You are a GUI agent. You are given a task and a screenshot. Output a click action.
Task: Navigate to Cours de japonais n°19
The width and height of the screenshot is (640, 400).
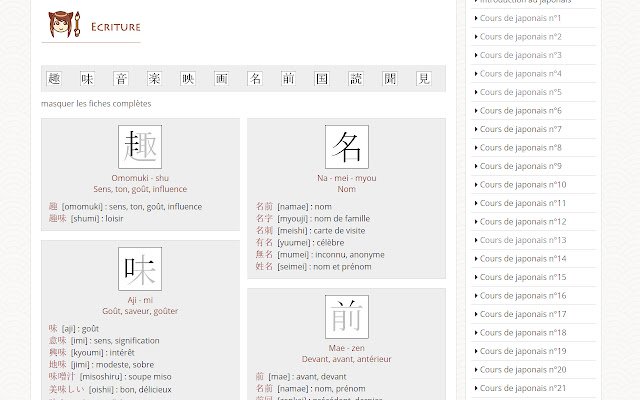point(523,351)
